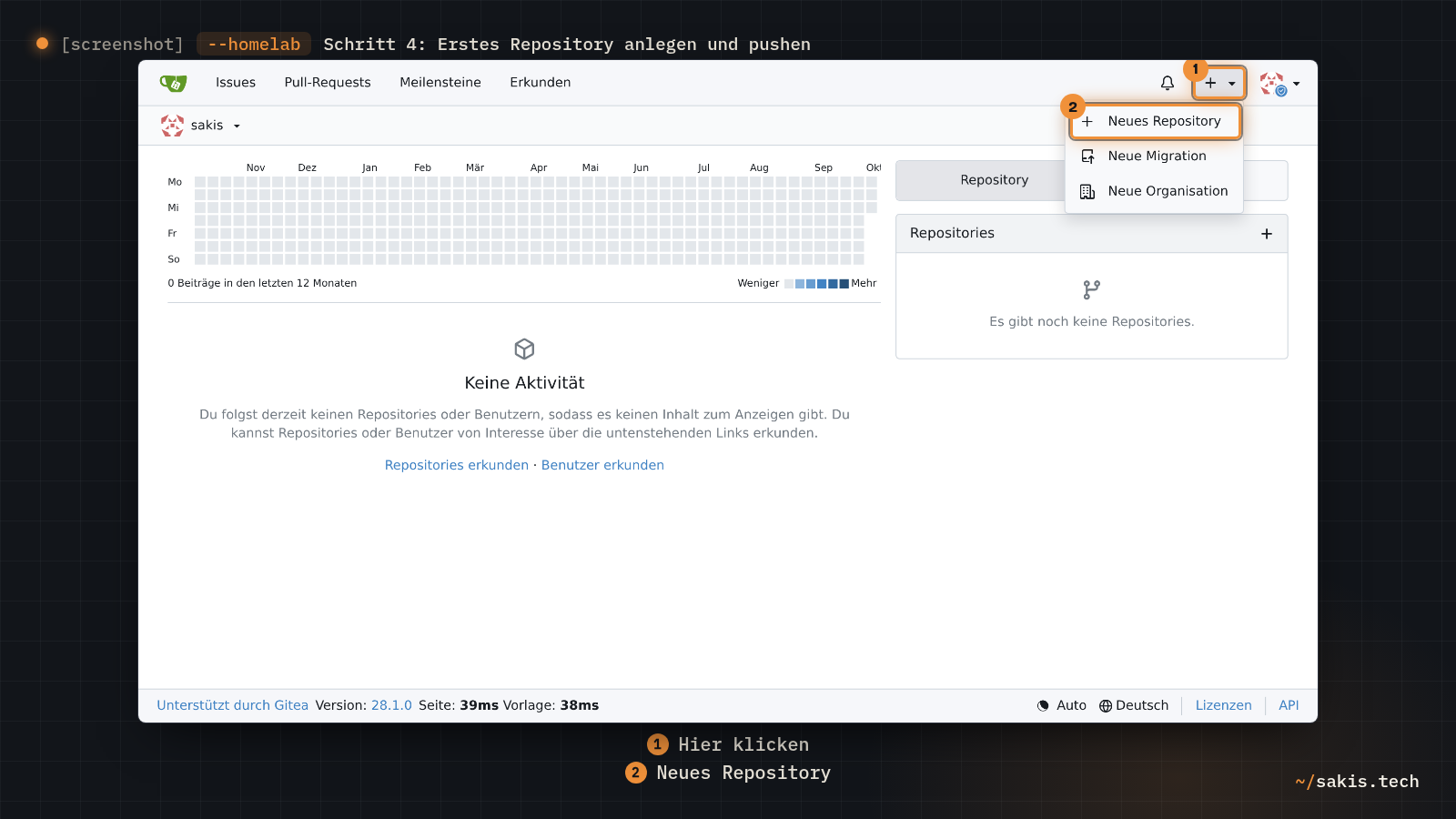Toggle the Auto theme selector
1456x819 pixels.
tap(1062, 705)
